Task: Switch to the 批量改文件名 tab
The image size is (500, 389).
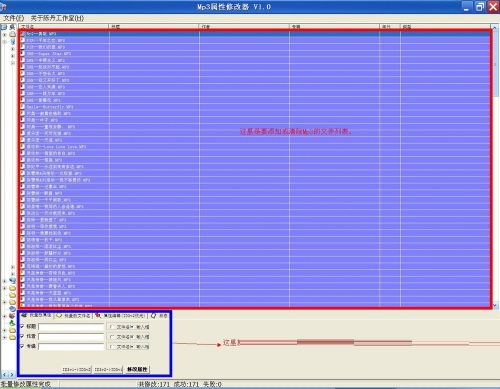Action: [x=73, y=316]
